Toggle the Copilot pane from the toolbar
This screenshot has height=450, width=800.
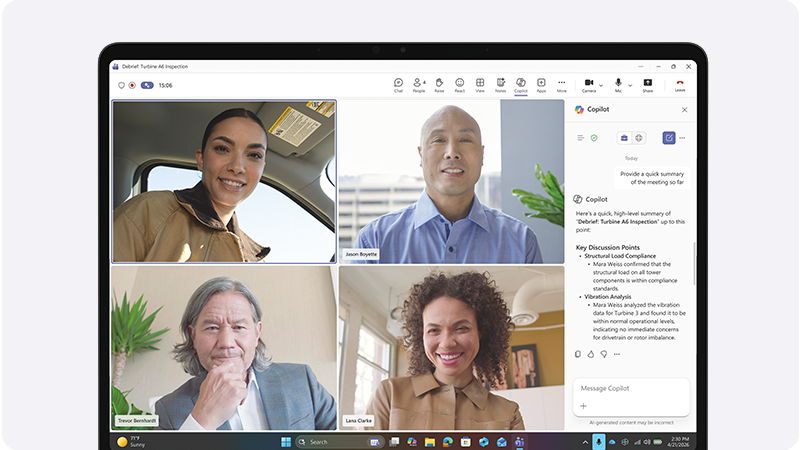click(521, 85)
